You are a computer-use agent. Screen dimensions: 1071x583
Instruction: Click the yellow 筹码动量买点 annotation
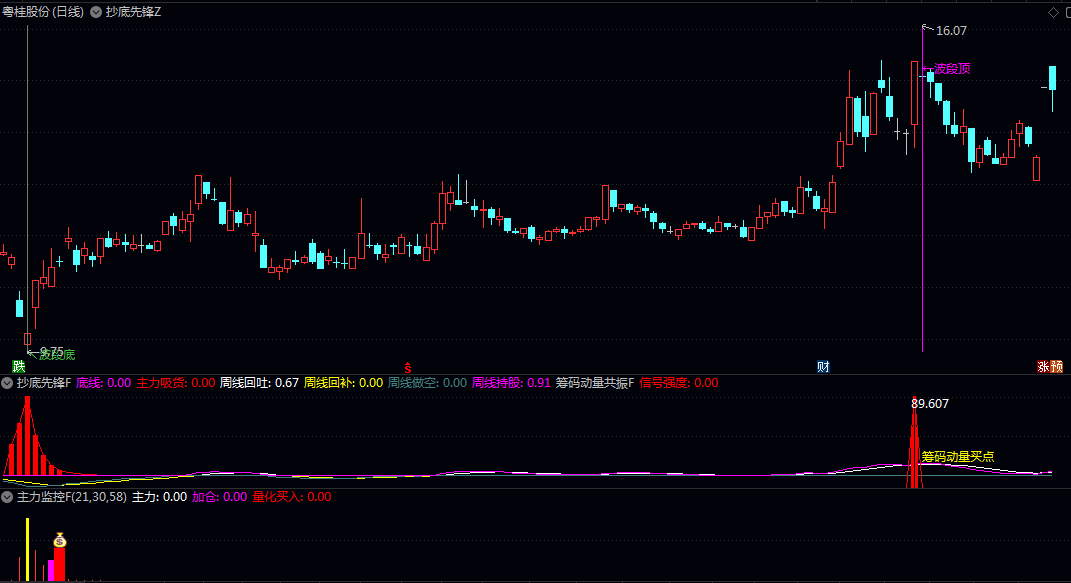958,457
